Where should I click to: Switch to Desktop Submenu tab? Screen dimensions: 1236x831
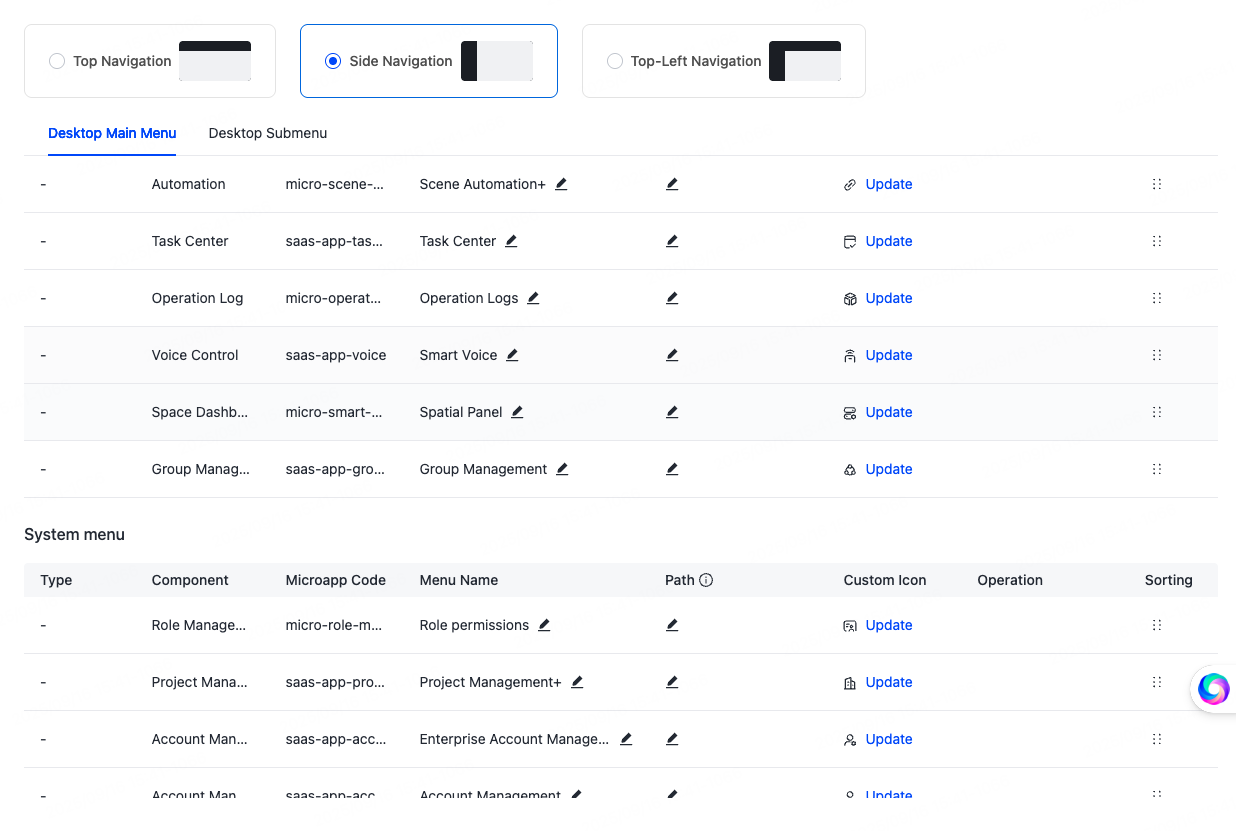267,133
